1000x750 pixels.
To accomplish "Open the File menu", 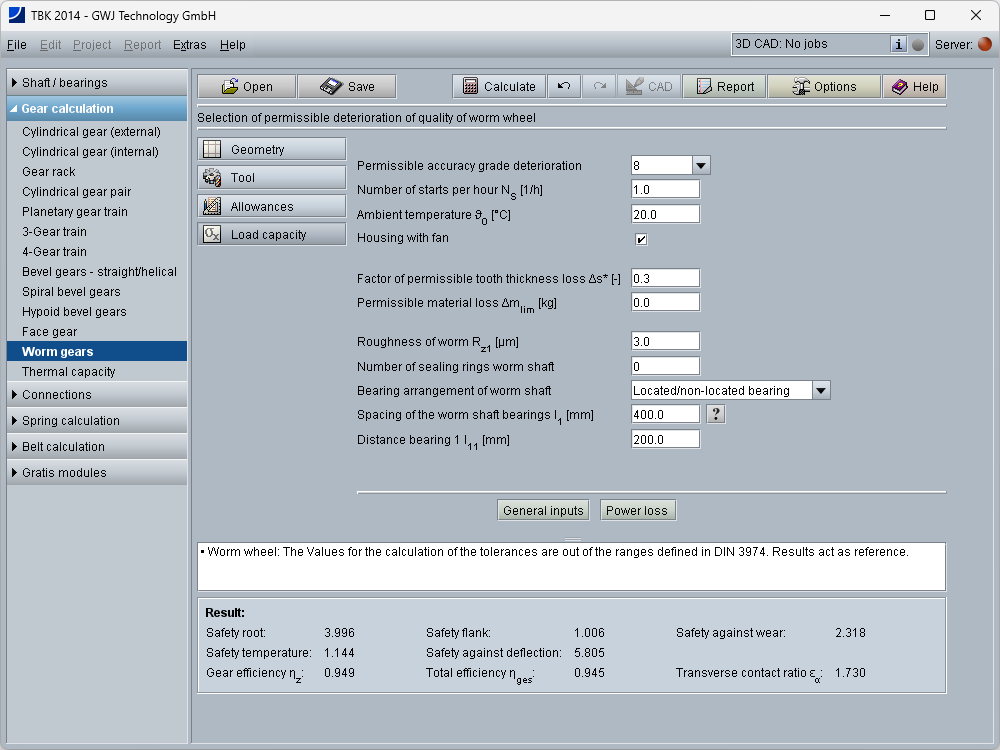I will coord(17,45).
